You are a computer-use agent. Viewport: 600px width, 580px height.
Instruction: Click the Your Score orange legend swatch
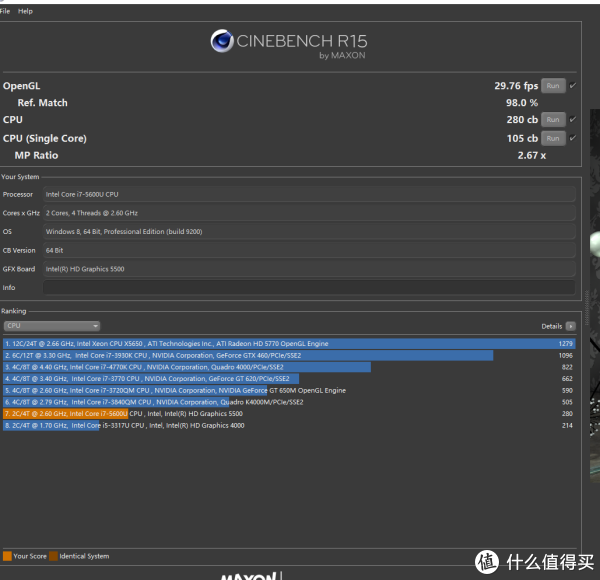pos(7,556)
